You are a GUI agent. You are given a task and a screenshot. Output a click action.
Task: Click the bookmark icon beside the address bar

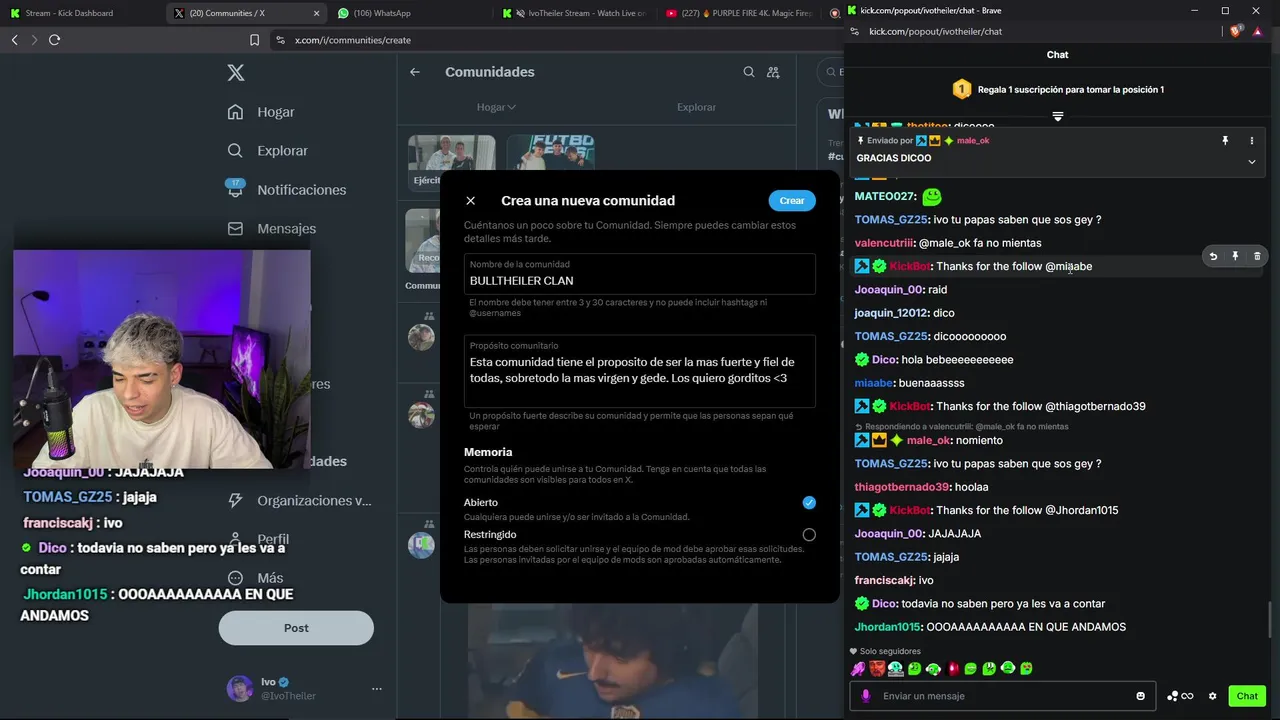point(254,40)
